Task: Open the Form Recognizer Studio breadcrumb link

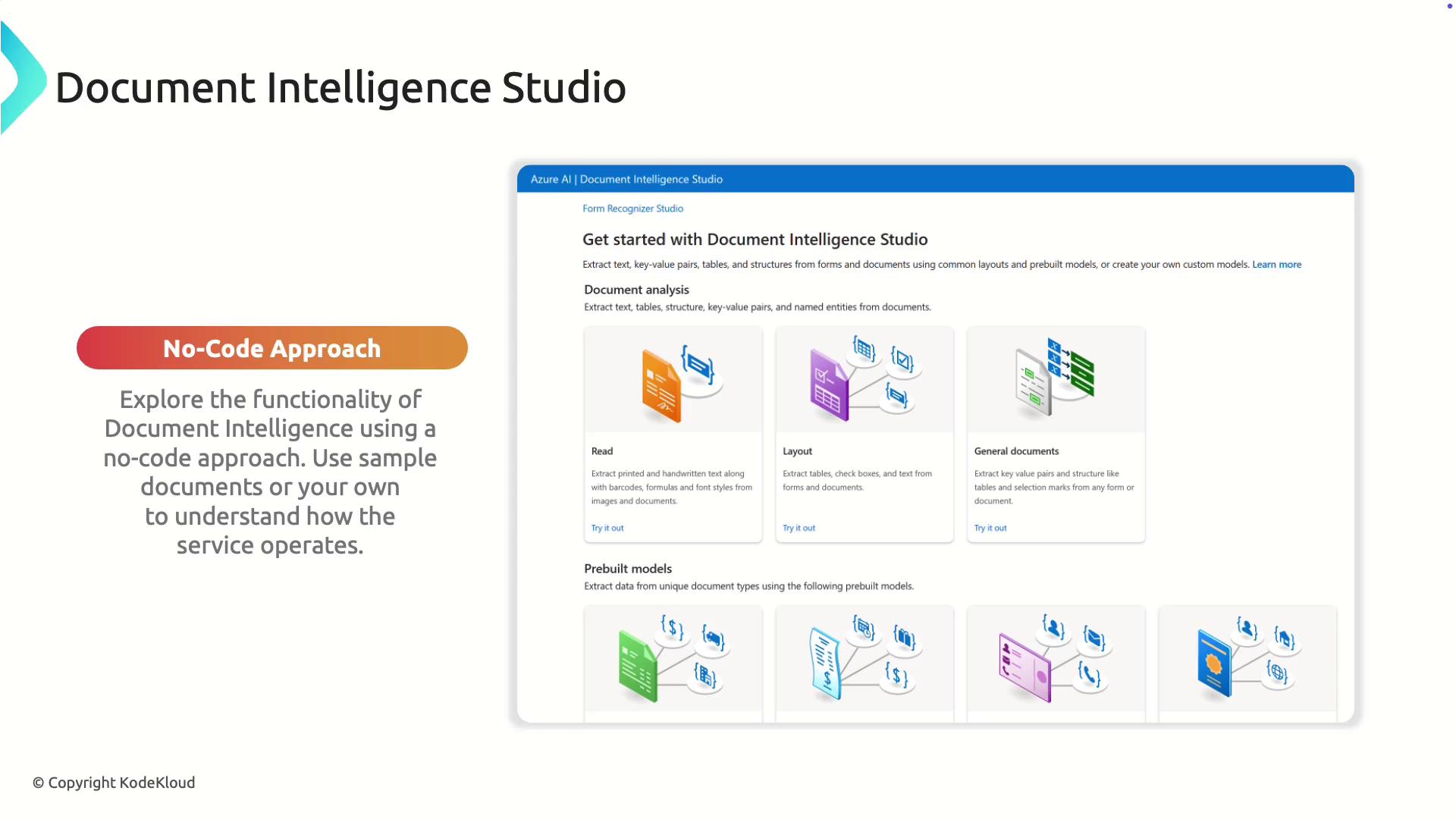Action: pos(632,209)
